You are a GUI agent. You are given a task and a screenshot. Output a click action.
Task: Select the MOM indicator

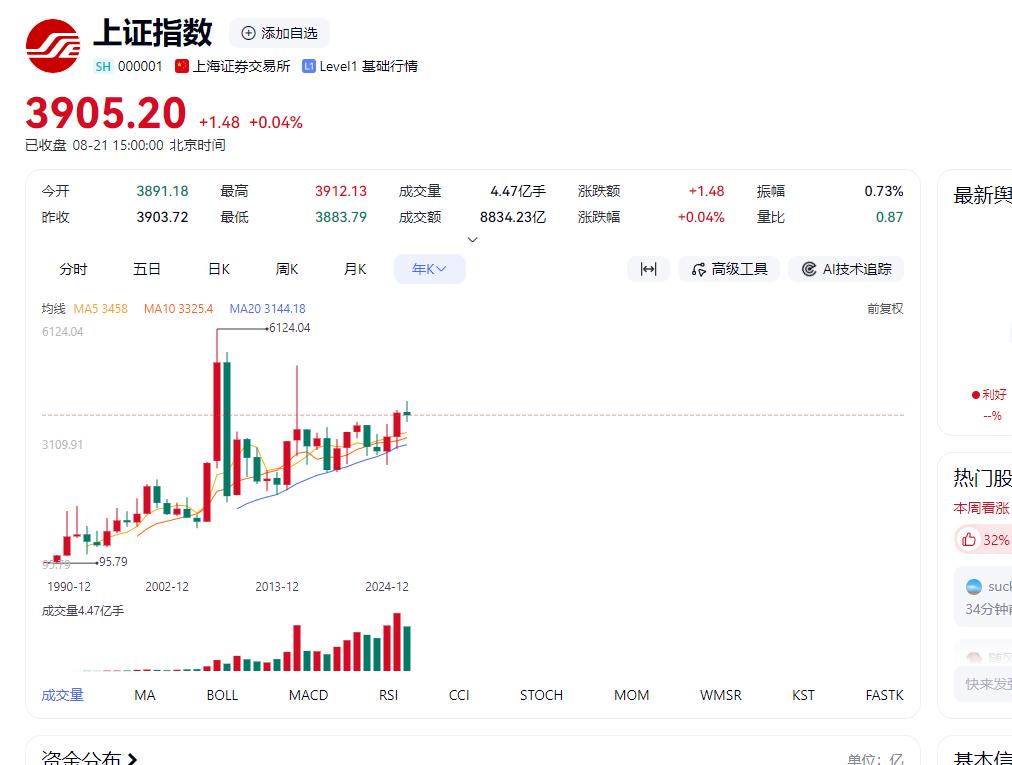[x=631, y=695]
